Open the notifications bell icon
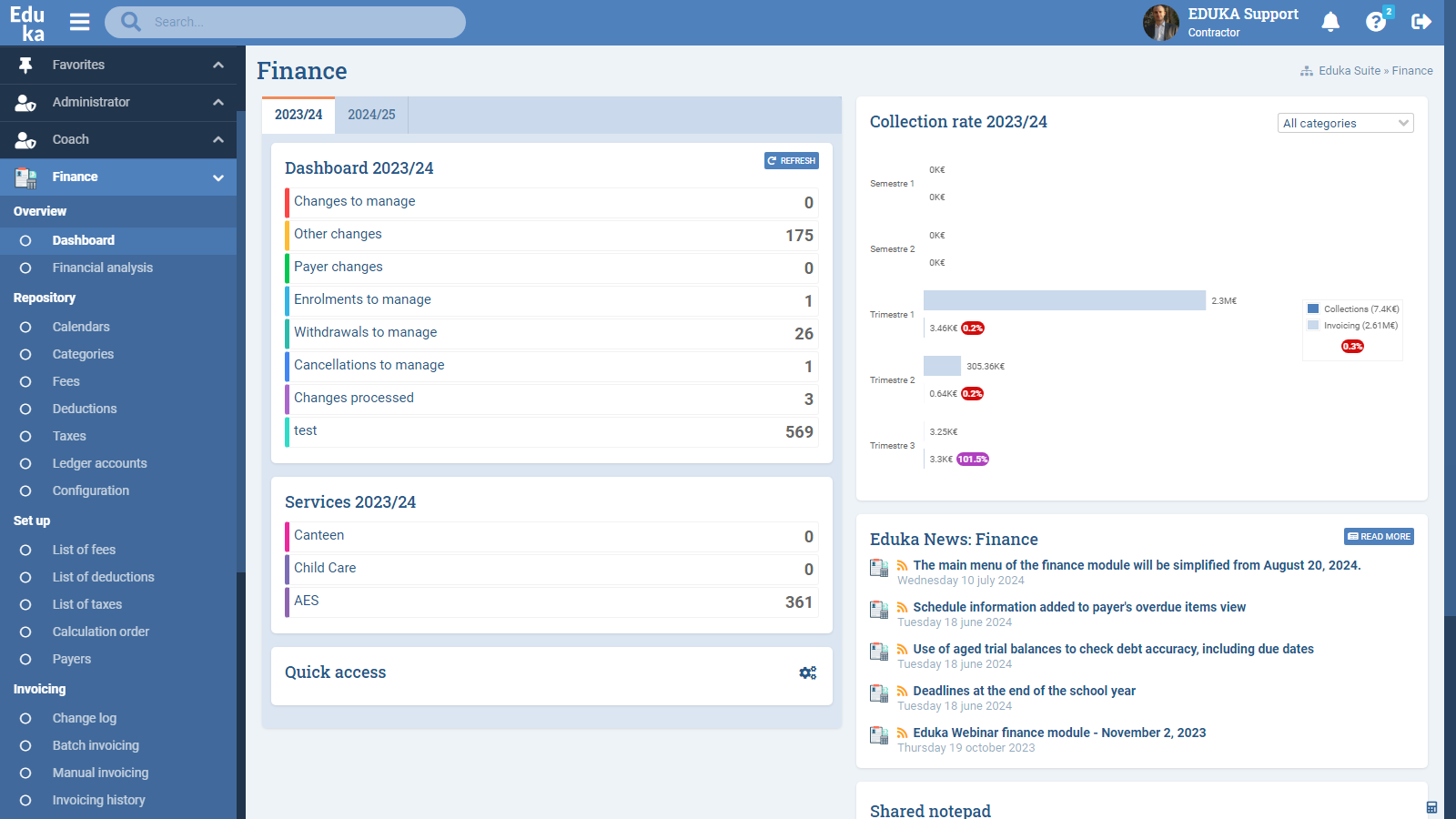The width and height of the screenshot is (1456, 819). click(1330, 21)
